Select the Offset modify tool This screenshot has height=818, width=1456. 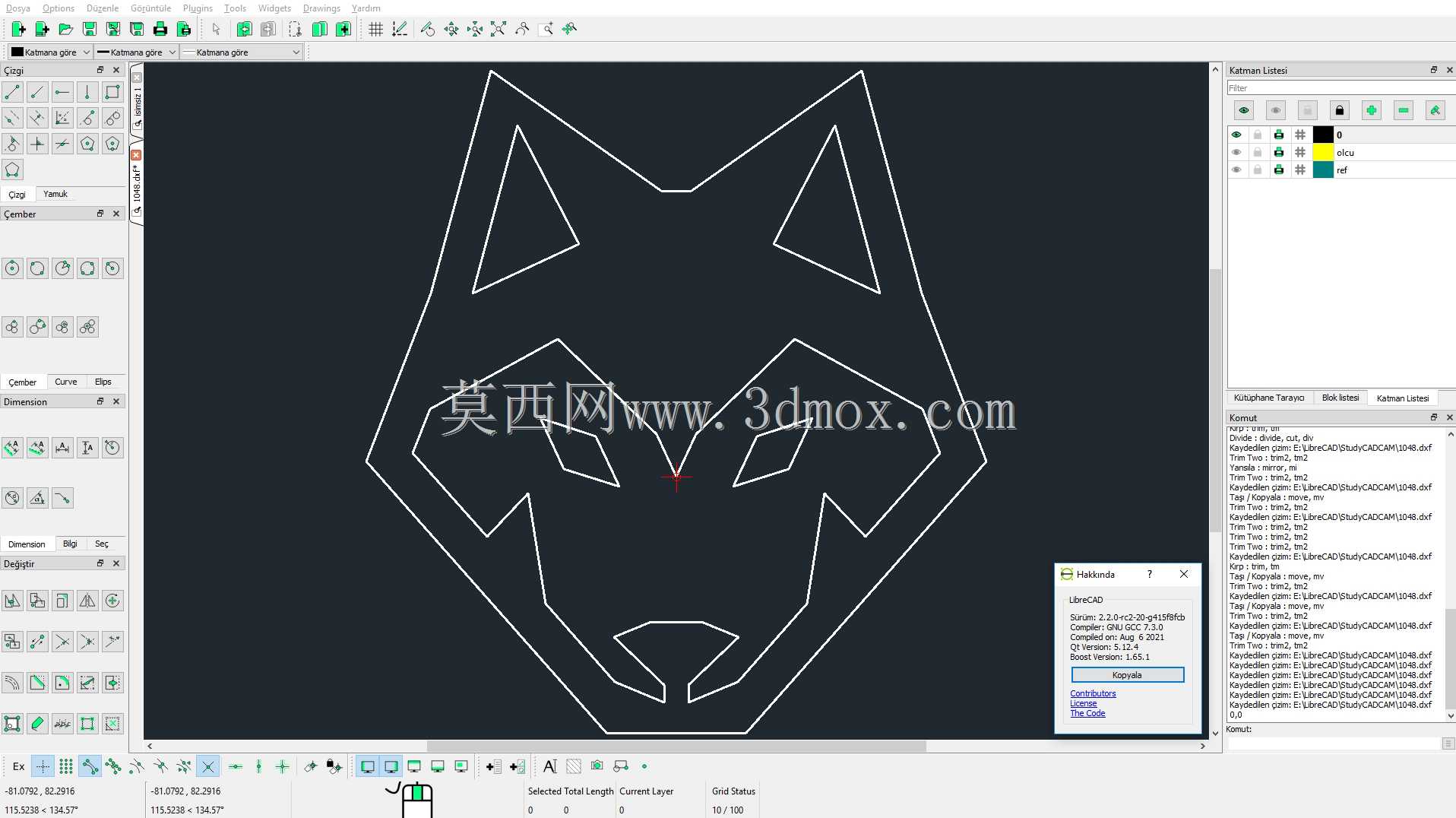12,683
